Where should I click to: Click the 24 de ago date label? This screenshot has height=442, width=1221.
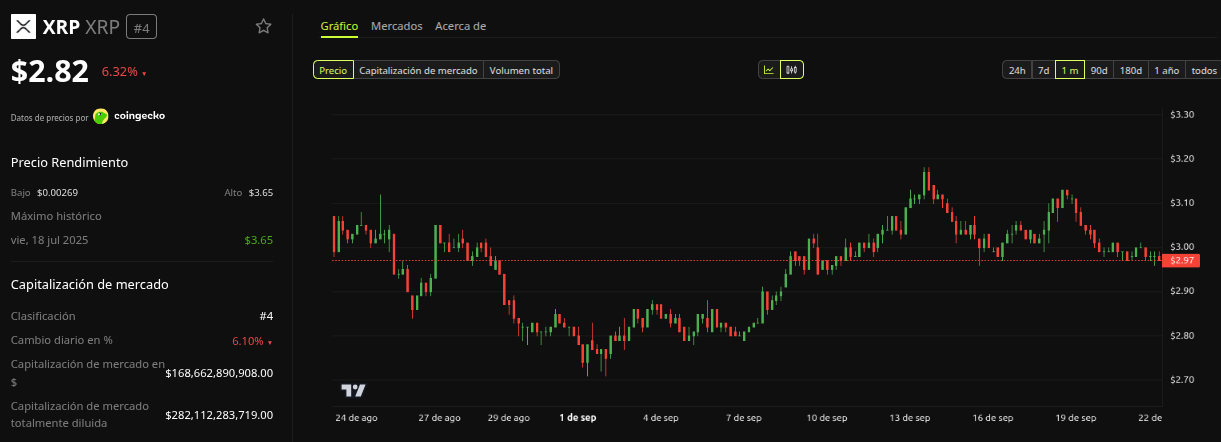356,417
